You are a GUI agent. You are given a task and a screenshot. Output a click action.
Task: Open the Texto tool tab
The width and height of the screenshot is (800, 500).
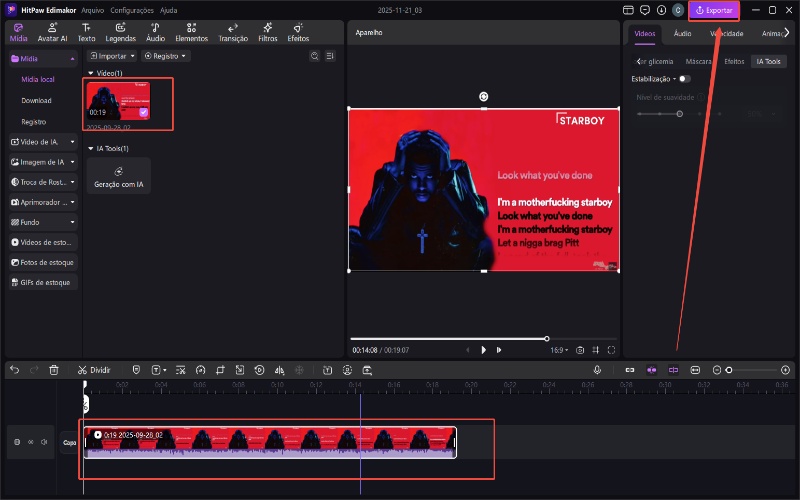[x=88, y=31]
